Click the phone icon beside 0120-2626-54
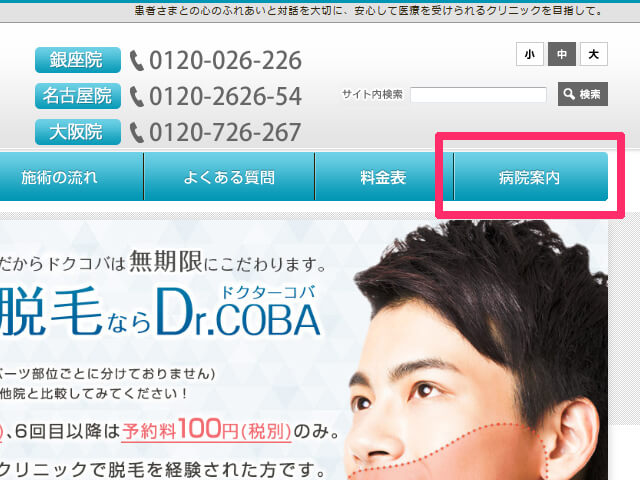The width and height of the screenshot is (640, 480). (137, 97)
